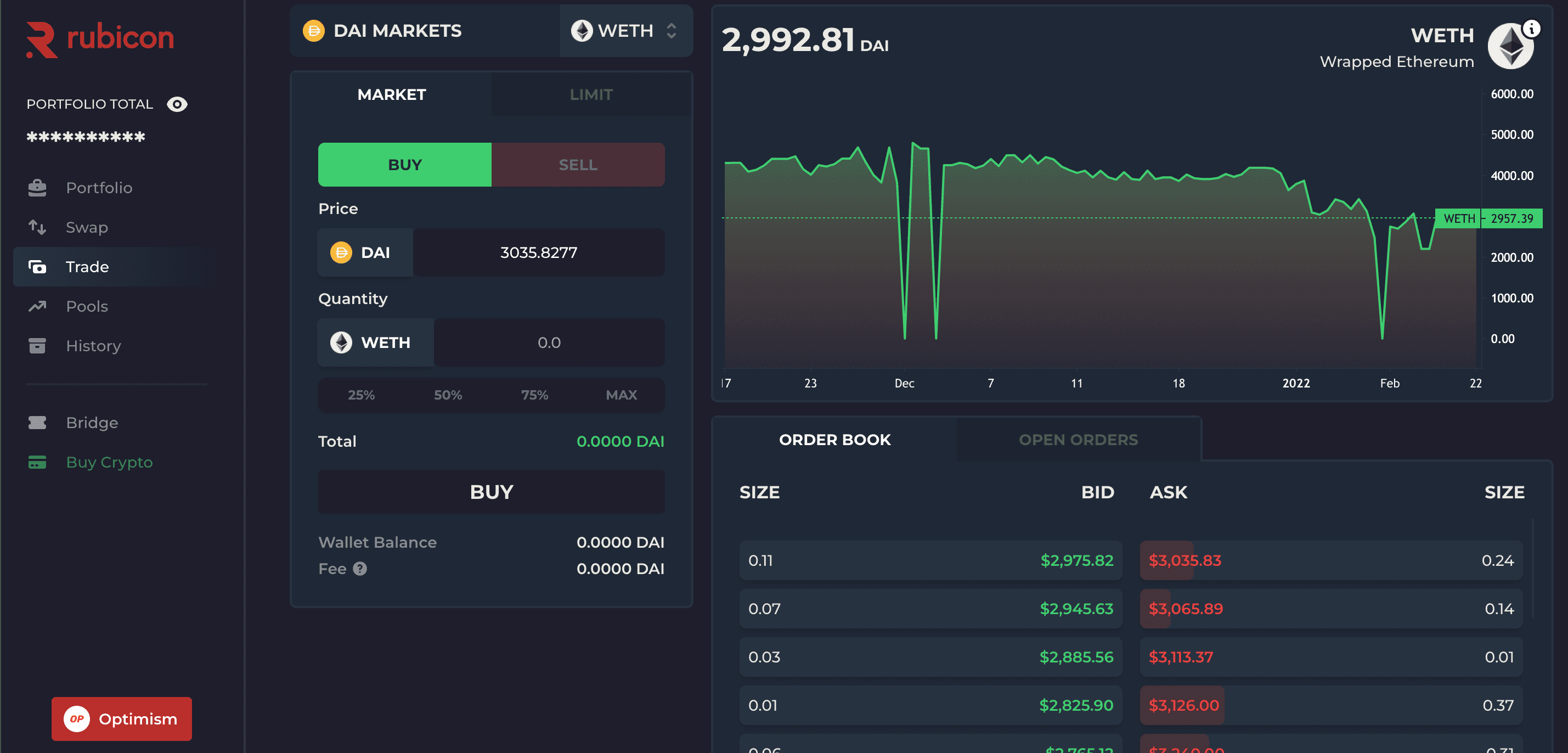Set quantity to 25%

tap(361, 395)
